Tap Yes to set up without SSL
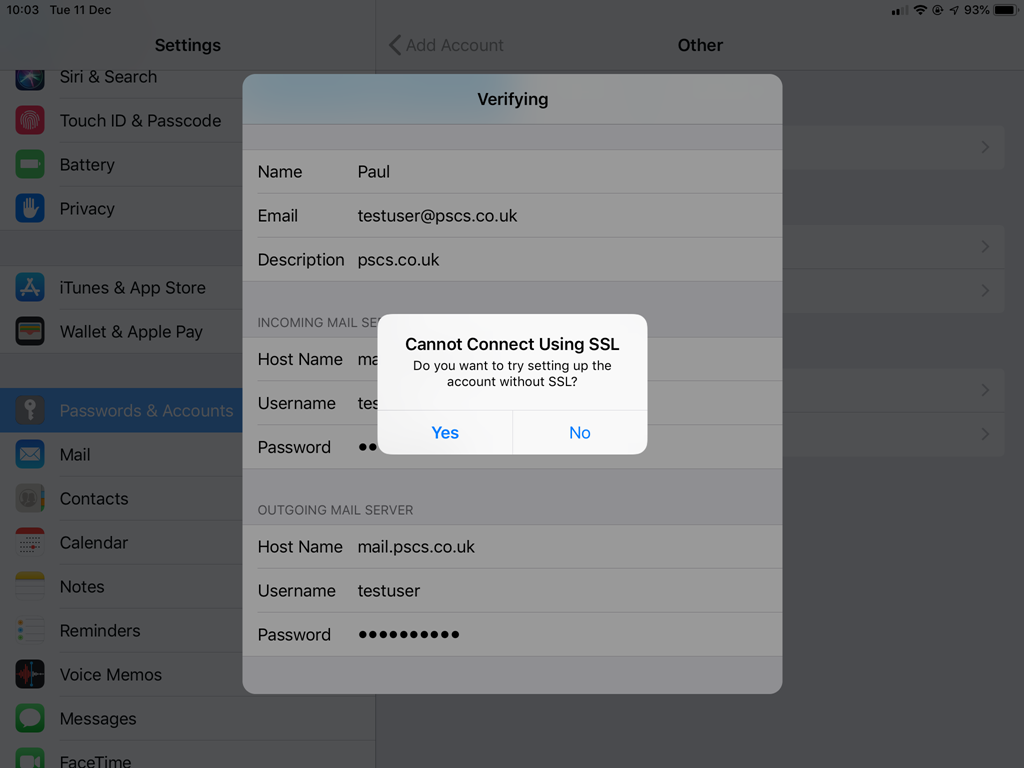 [x=445, y=432]
